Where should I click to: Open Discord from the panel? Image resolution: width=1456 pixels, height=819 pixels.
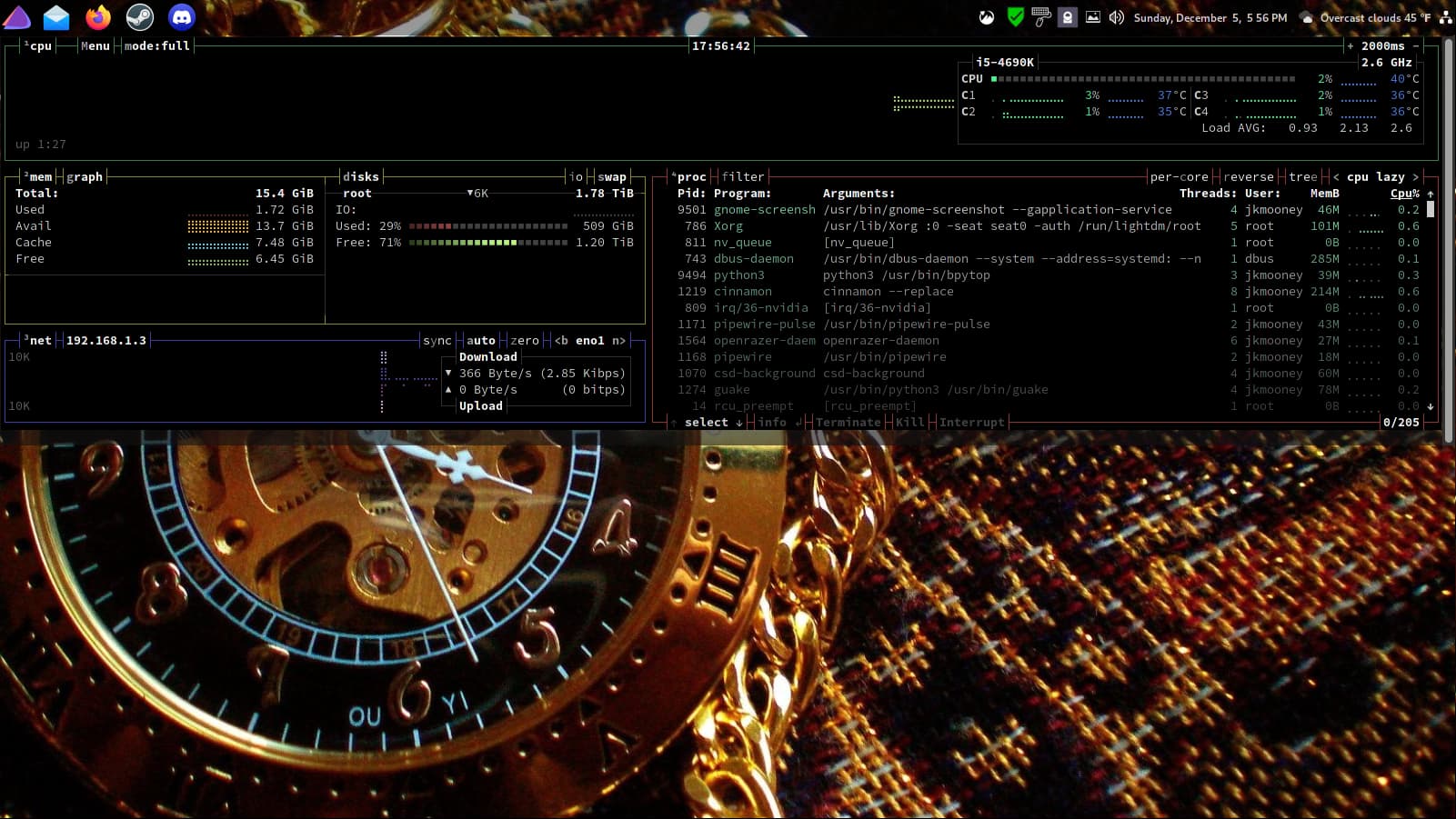182,17
